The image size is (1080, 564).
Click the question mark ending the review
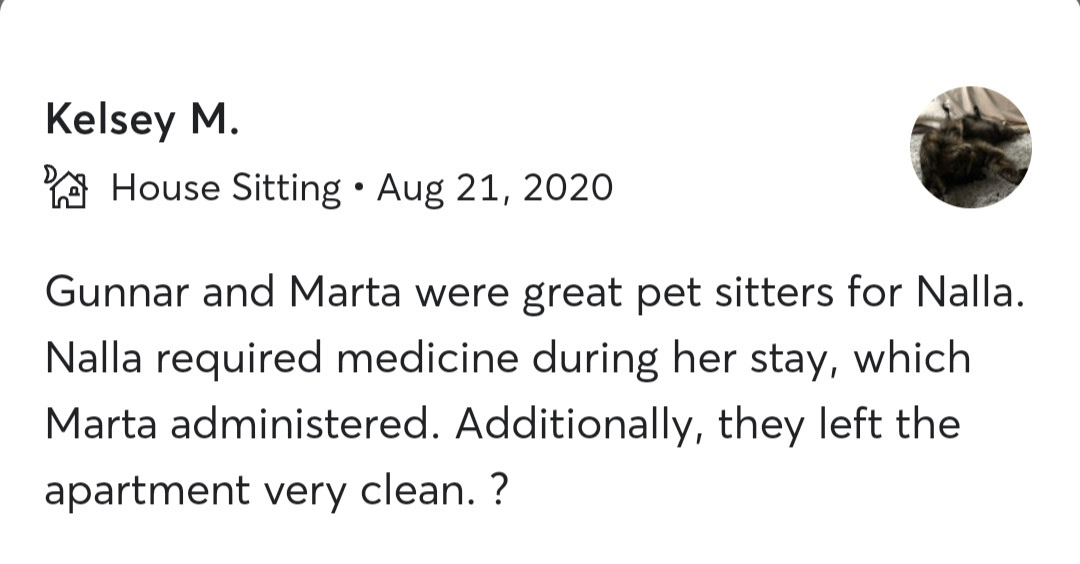[501, 490]
